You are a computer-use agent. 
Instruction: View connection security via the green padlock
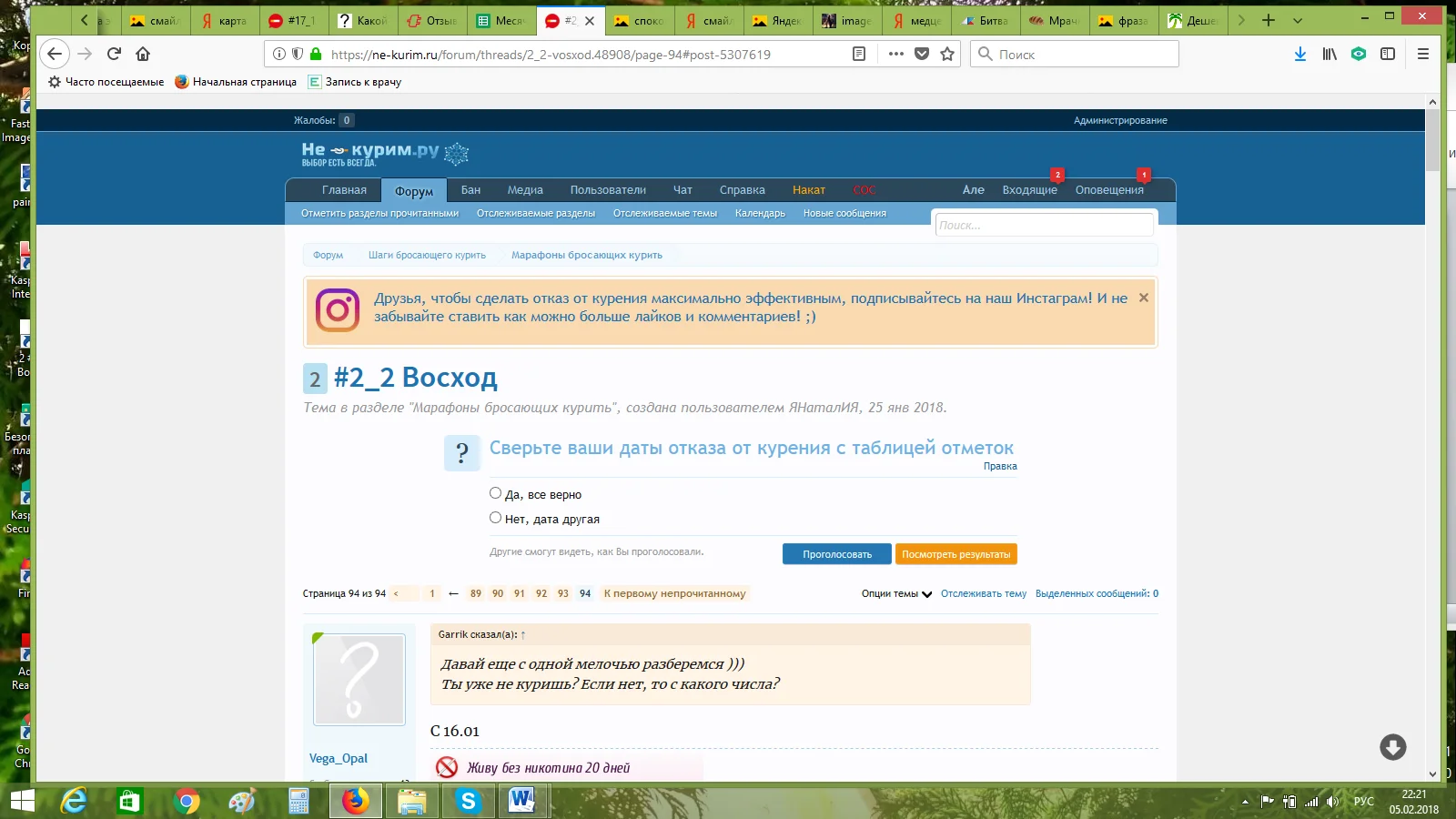pos(316,54)
